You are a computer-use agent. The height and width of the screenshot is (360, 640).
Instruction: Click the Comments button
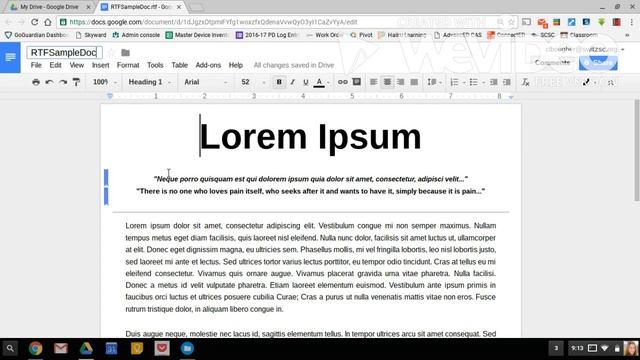[552, 62]
